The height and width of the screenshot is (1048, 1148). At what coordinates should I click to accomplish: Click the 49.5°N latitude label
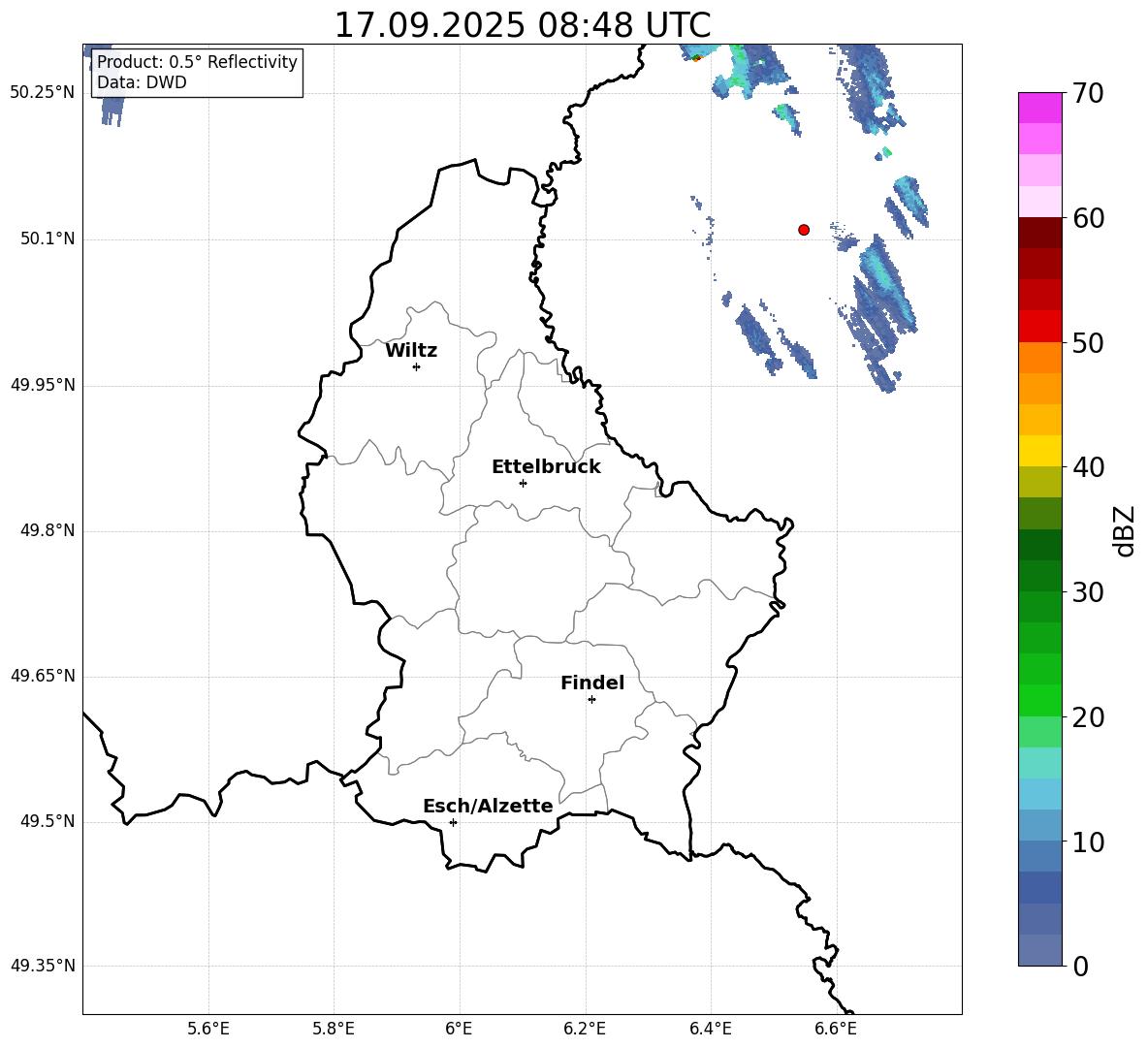click(48, 821)
